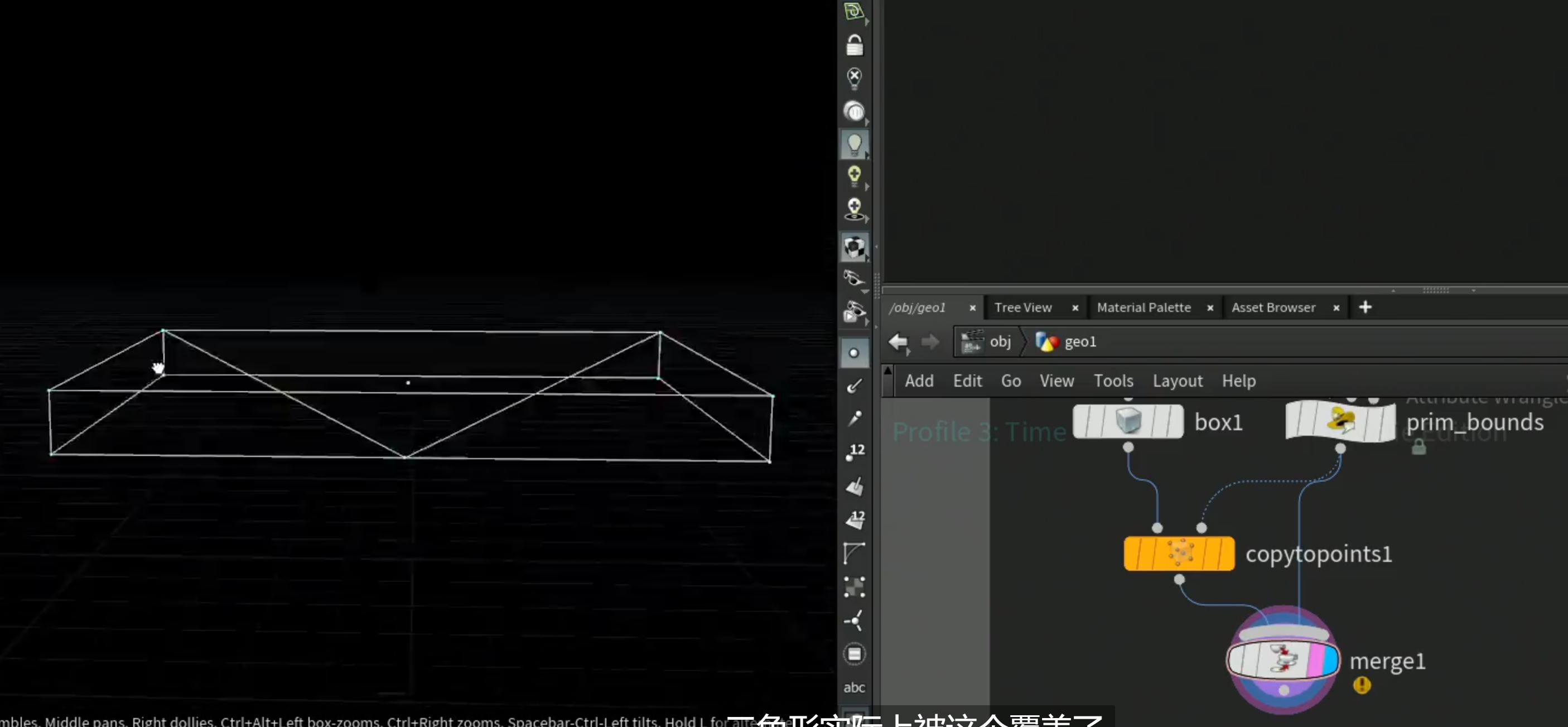Open the Tools menu
This screenshot has height=727, width=1568.
click(x=1113, y=381)
